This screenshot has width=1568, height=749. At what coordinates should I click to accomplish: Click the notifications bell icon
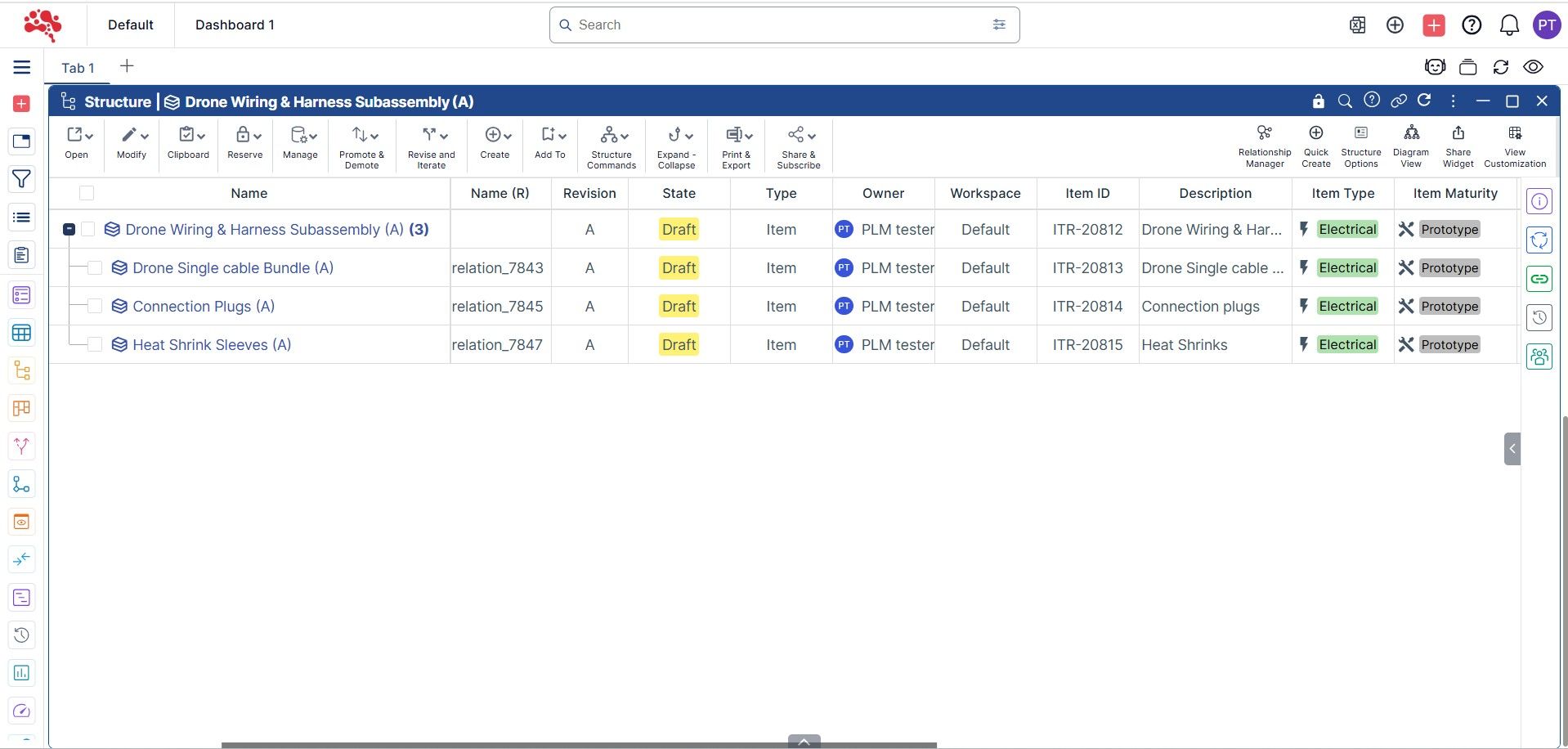[x=1508, y=25]
